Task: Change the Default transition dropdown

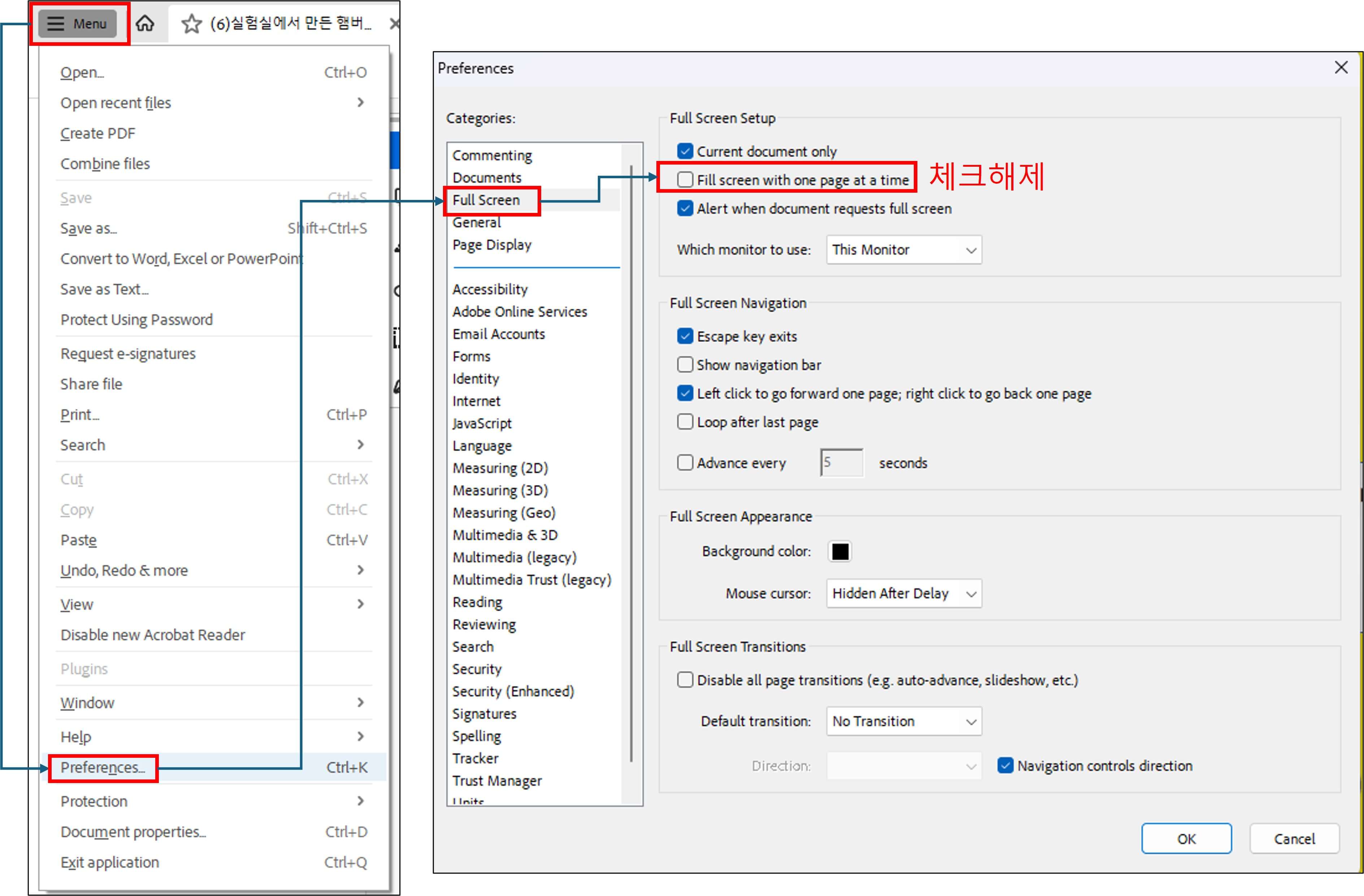Action: point(903,721)
